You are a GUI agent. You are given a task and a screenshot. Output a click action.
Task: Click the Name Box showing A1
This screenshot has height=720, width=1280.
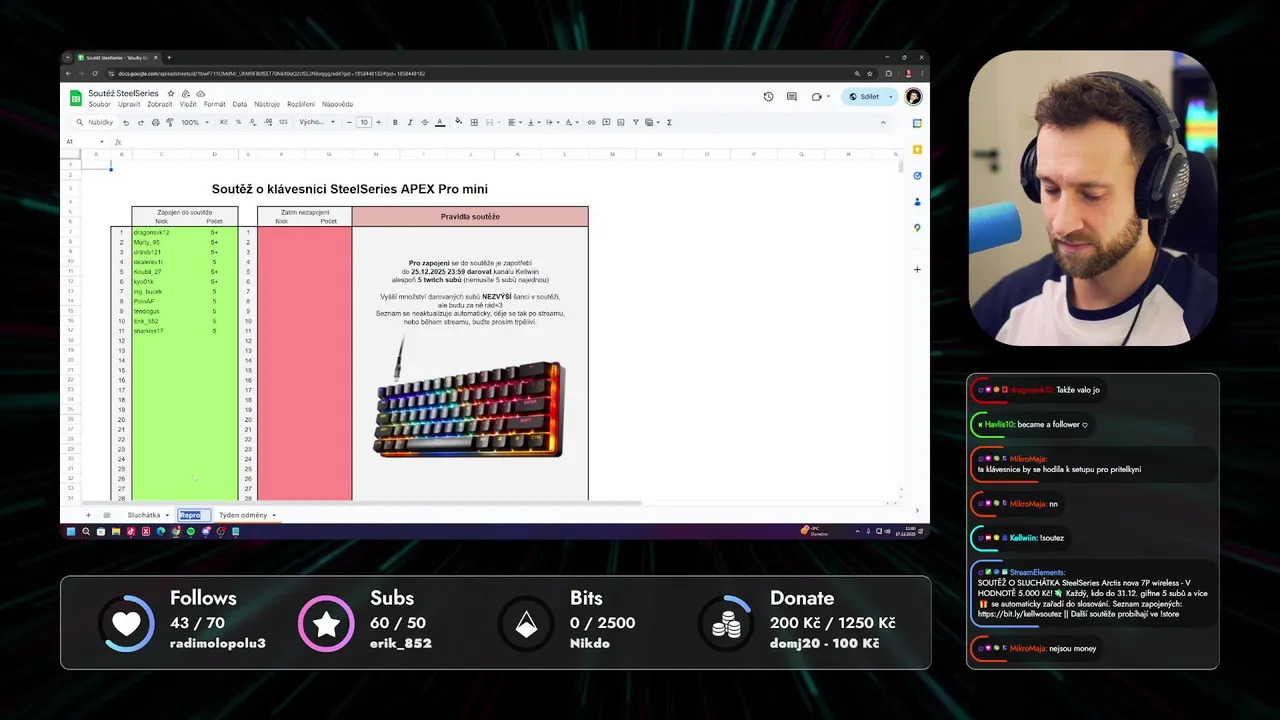[84, 142]
